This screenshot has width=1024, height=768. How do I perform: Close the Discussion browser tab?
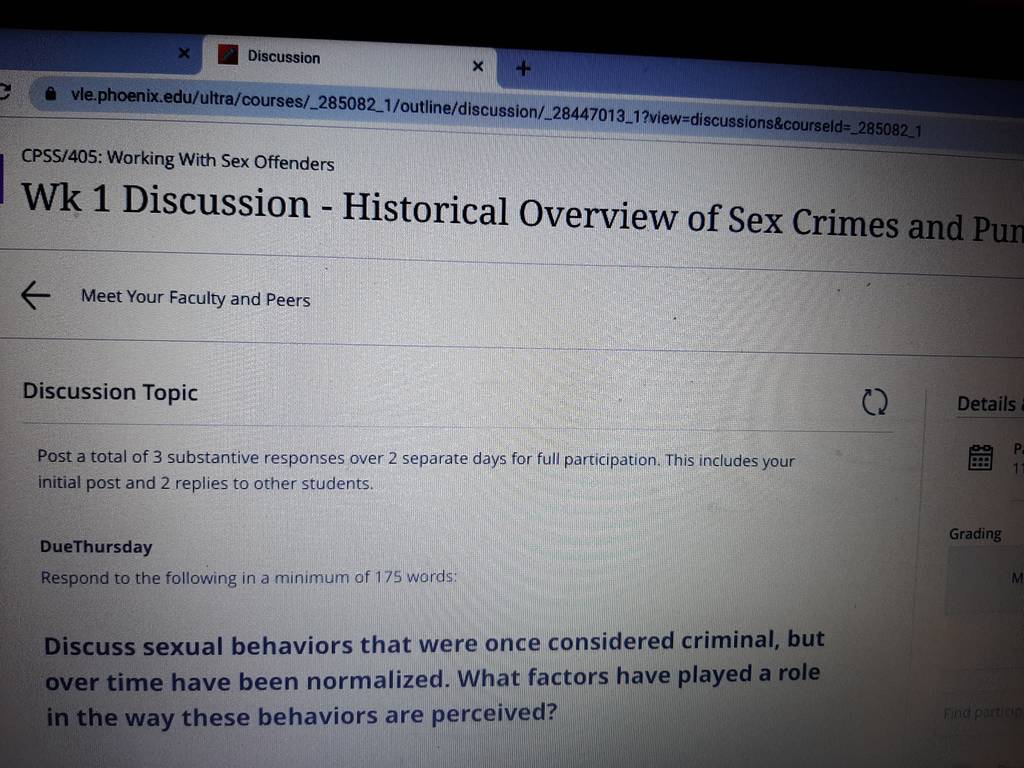tap(478, 66)
